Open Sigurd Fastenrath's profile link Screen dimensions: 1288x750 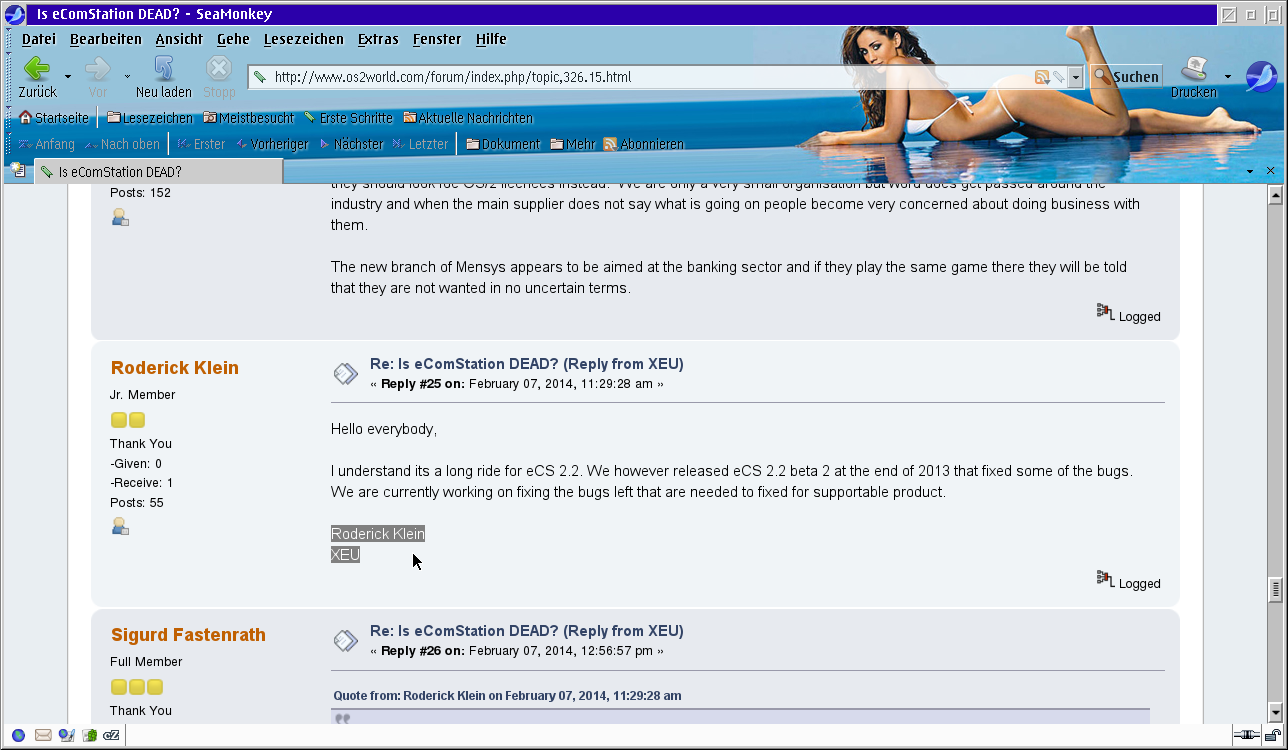188,635
